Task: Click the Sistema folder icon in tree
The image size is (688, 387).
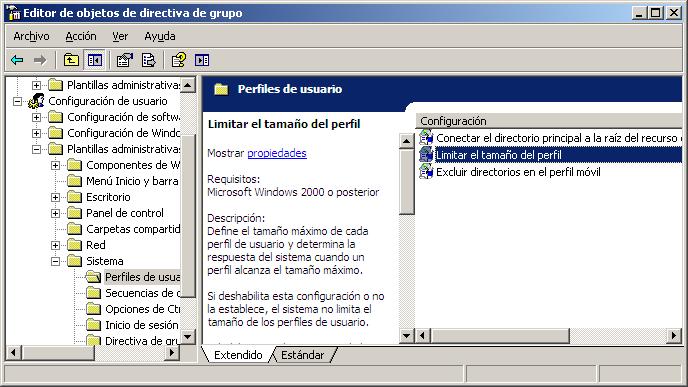Action: click(75, 261)
